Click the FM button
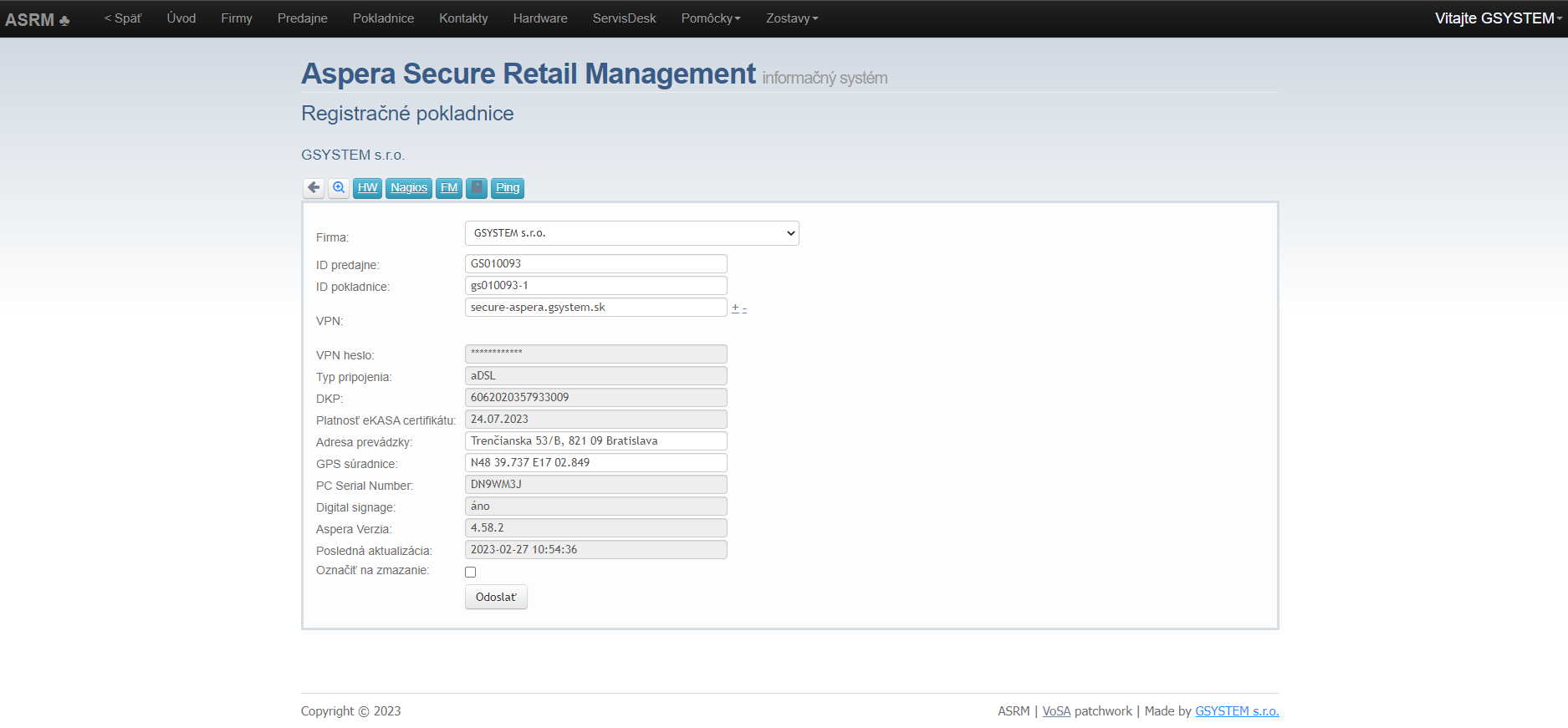Screen dimensions: 1568x728 (449, 188)
